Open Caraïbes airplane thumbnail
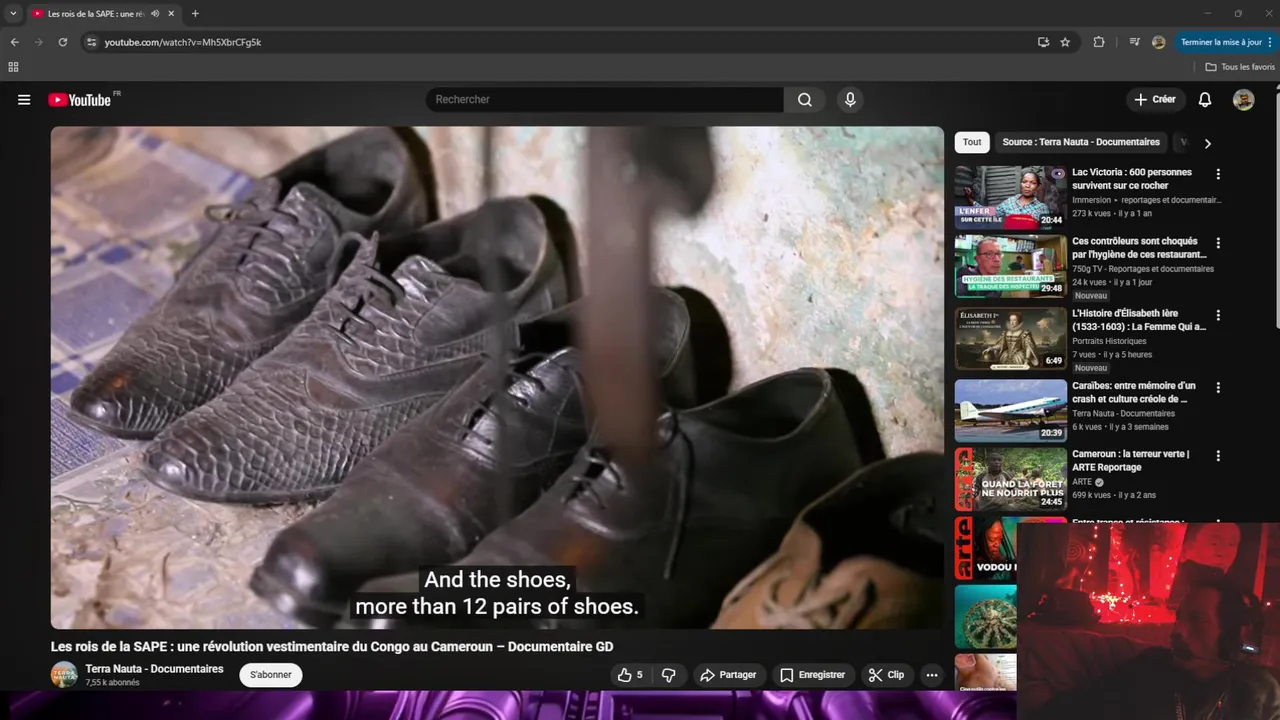 (x=1010, y=410)
